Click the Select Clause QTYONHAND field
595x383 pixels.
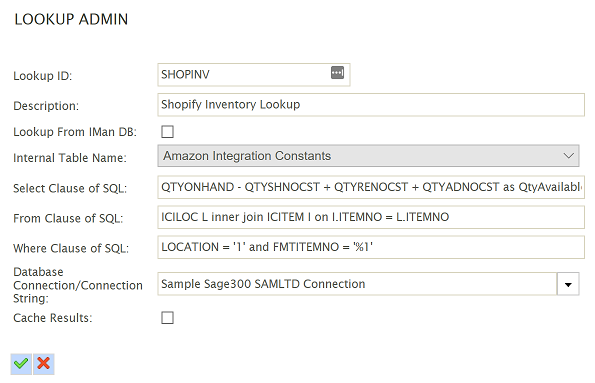[371, 187]
